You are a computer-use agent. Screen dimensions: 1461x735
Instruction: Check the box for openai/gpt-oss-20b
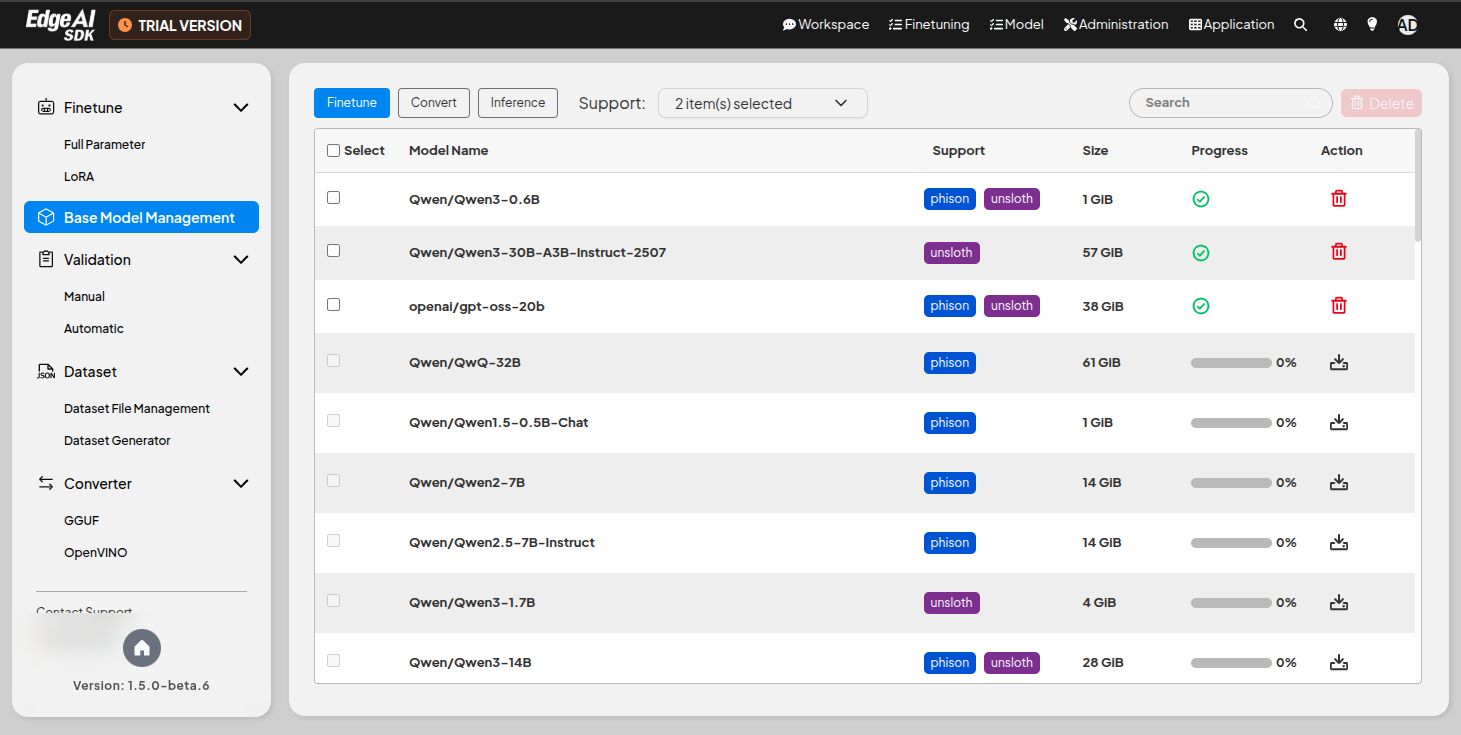coord(334,304)
